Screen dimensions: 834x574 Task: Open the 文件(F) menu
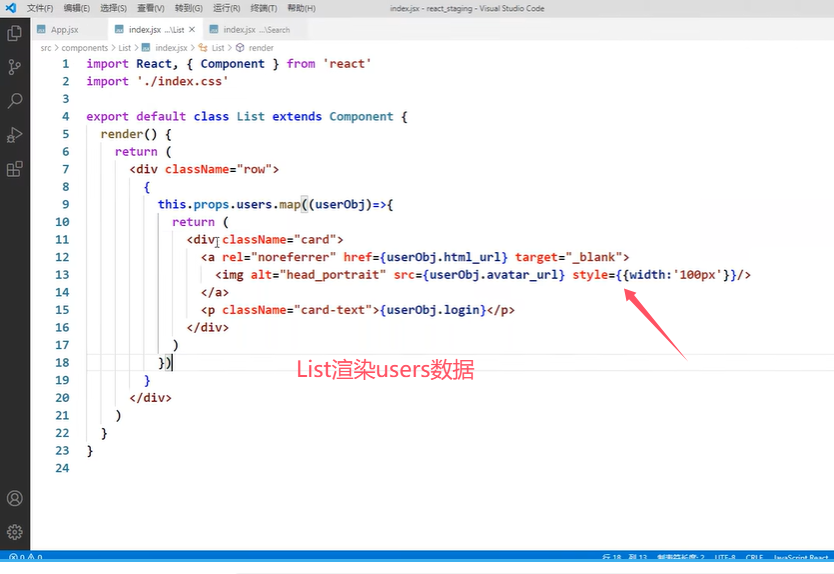point(40,8)
